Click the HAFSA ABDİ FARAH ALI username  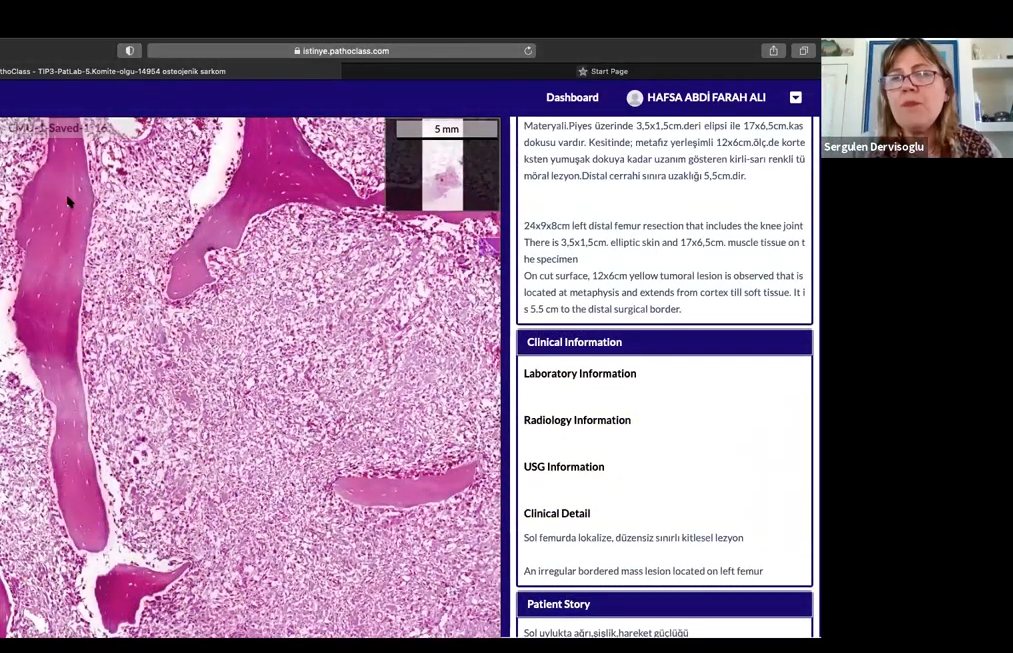[x=706, y=98]
